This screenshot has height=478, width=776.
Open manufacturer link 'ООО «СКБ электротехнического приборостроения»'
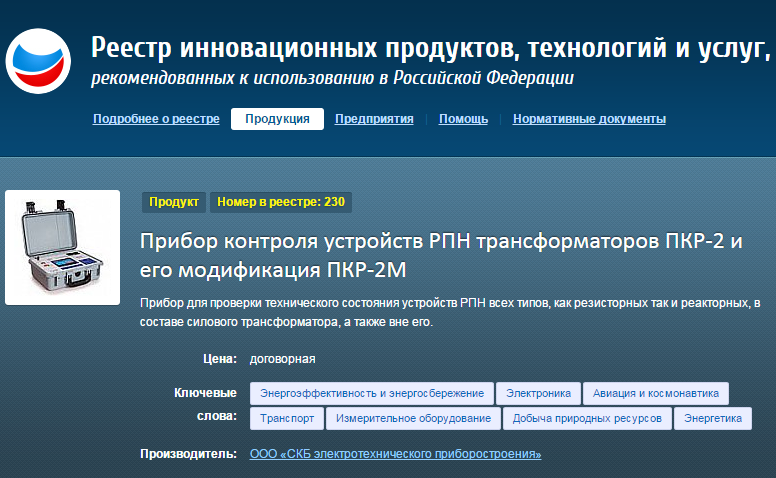[395, 454]
